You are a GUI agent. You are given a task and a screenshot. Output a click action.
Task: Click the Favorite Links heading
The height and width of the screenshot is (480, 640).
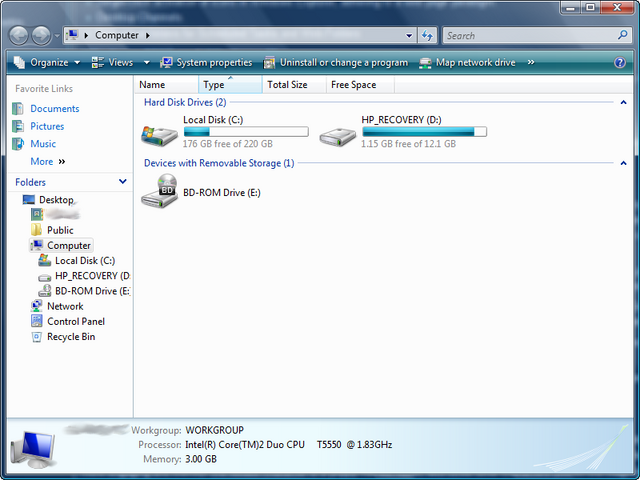(x=44, y=89)
